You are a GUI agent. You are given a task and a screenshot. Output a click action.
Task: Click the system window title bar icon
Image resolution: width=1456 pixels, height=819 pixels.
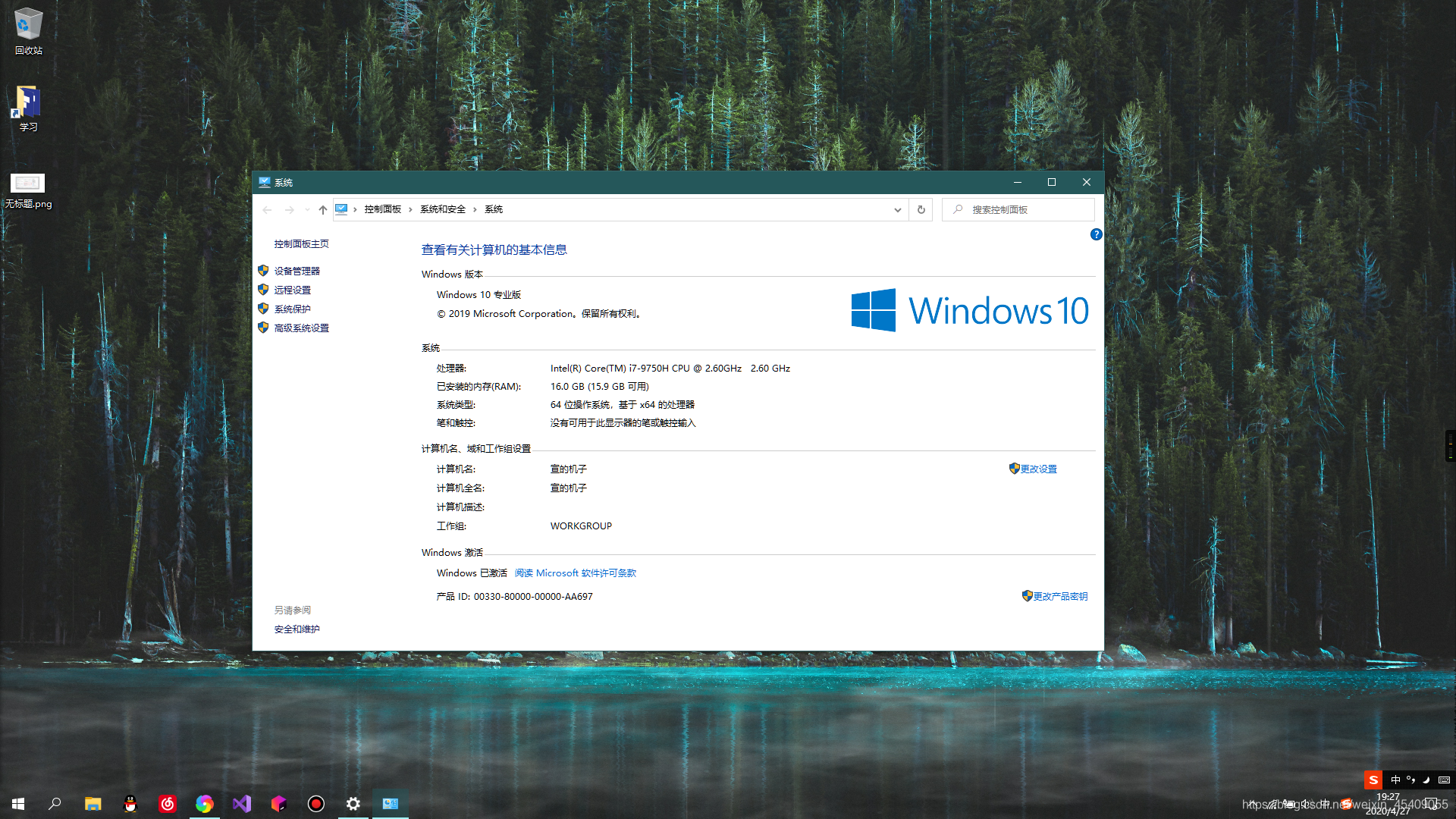(264, 182)
